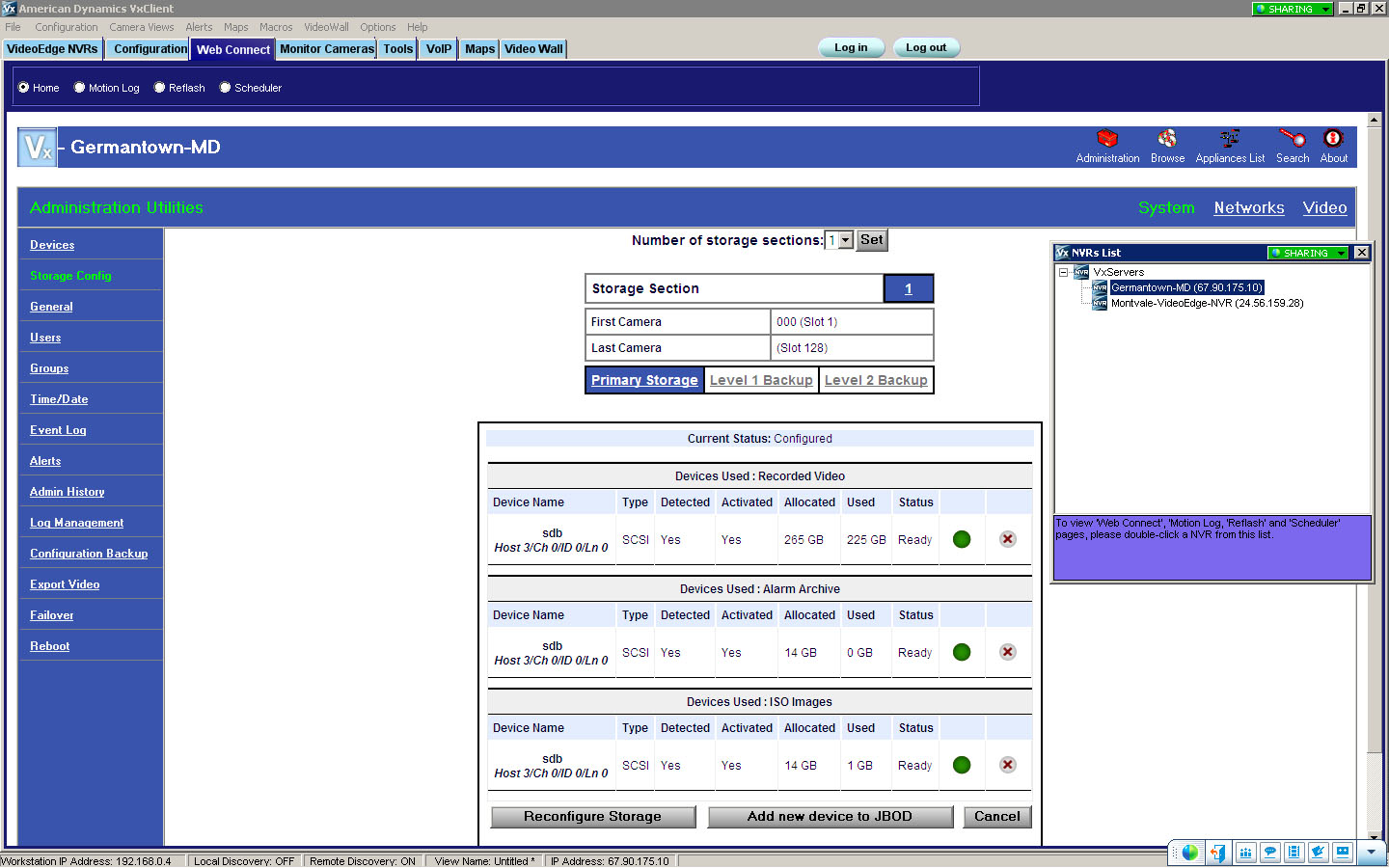Viewport: 1389px width, 868px height.
Task: Open the About info icon
Action: point(1333,139)
